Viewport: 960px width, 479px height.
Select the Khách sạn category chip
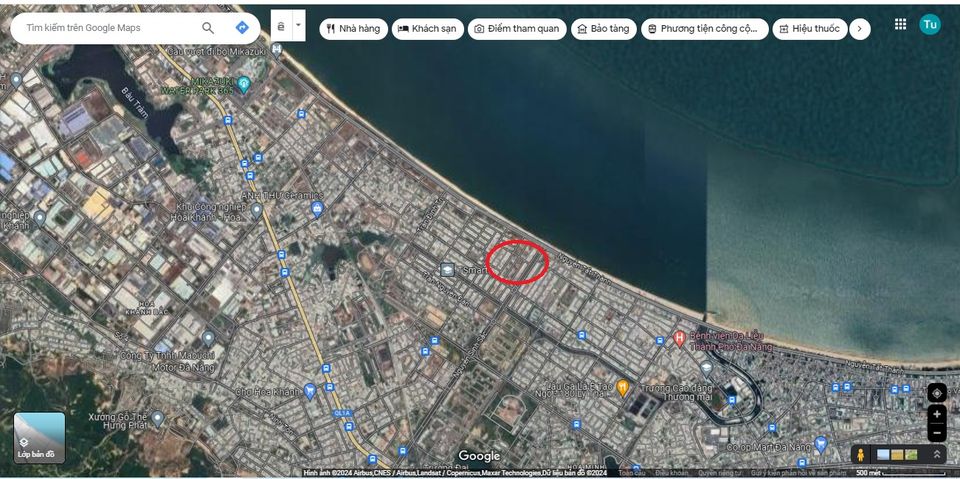pyautogui.click(x=427, y=29)
